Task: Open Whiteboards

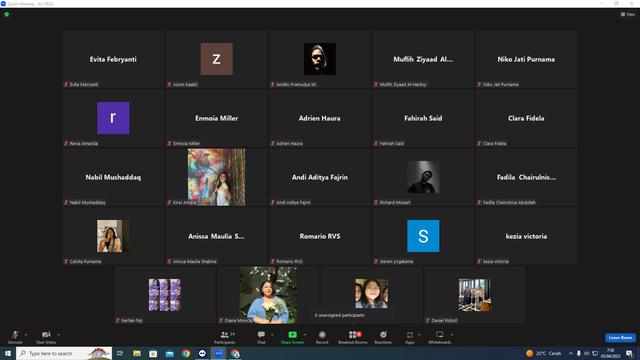Action: pyautogui.click(x=440, y=337)
